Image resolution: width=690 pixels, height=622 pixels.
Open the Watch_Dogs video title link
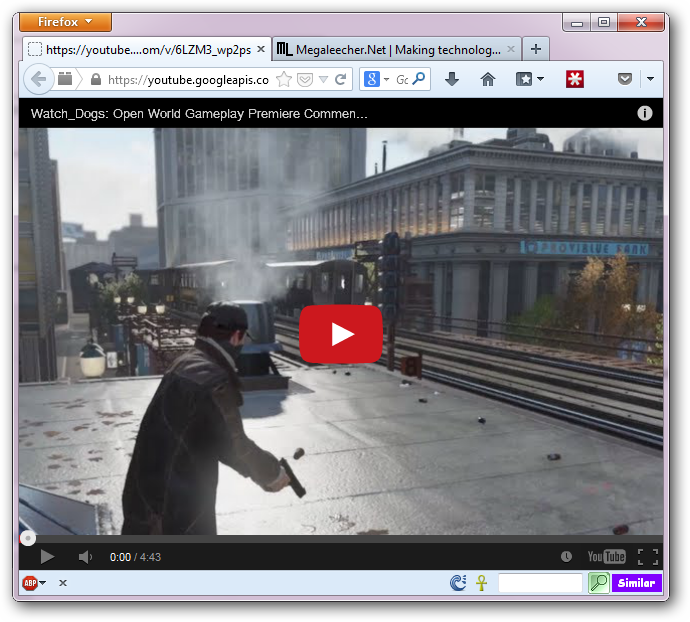coord(199,114)
